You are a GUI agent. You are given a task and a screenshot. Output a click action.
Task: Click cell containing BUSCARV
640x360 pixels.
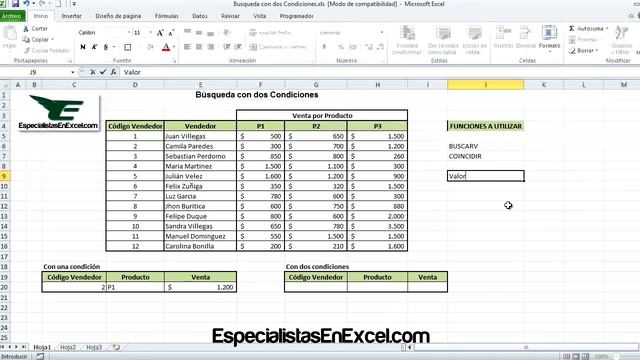[486, 146]
